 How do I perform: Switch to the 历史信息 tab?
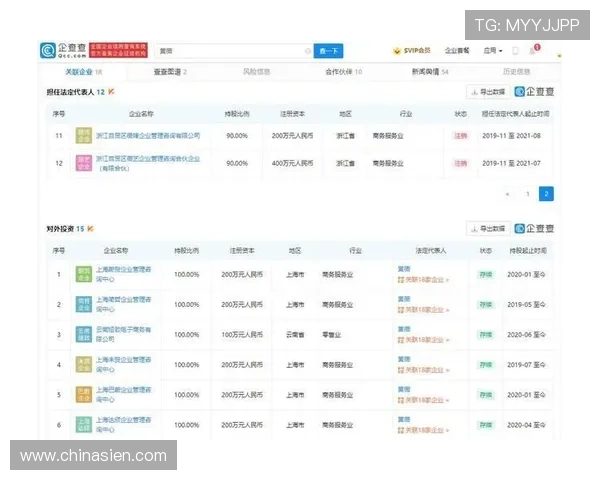[x=517, y=72]
